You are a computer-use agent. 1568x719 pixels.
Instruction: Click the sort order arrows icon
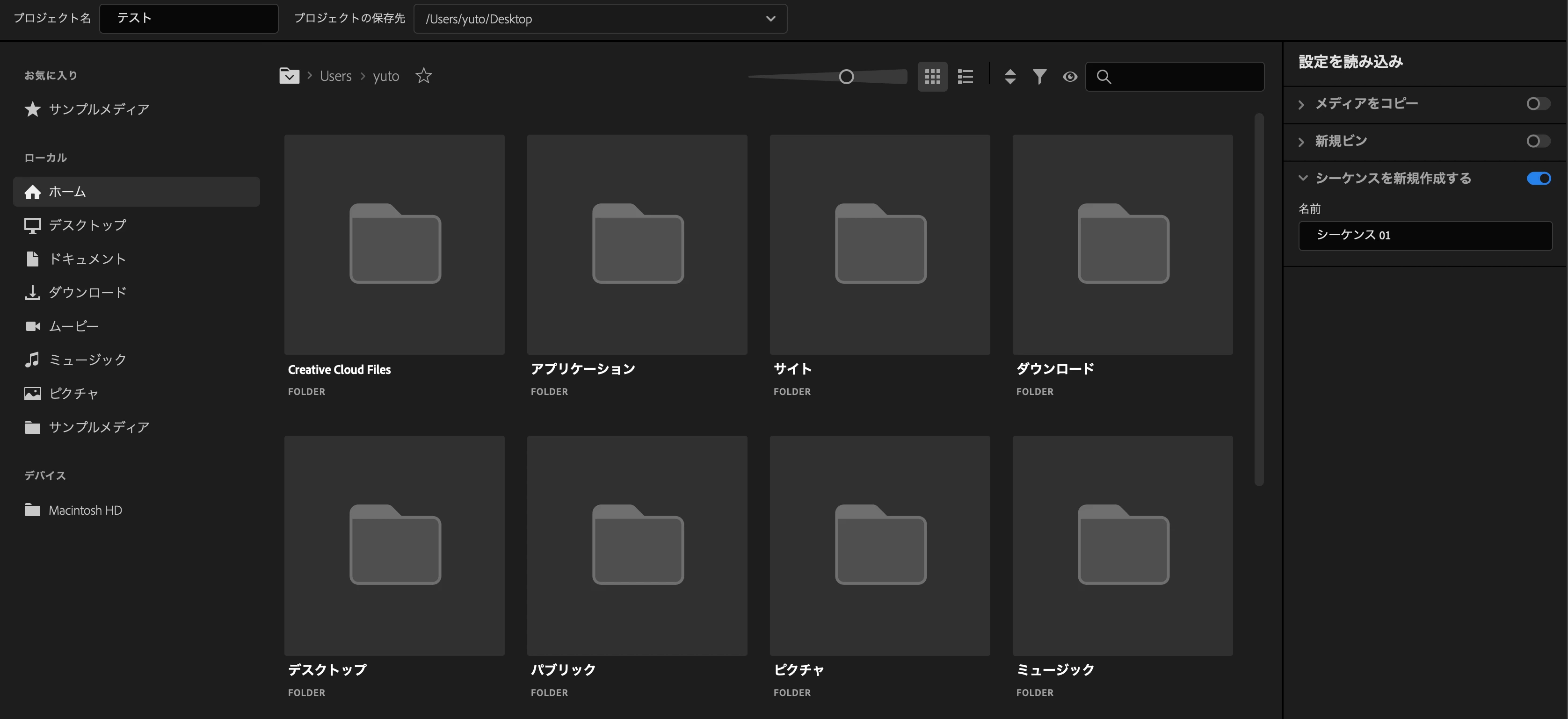click(x=1010, y=77)
